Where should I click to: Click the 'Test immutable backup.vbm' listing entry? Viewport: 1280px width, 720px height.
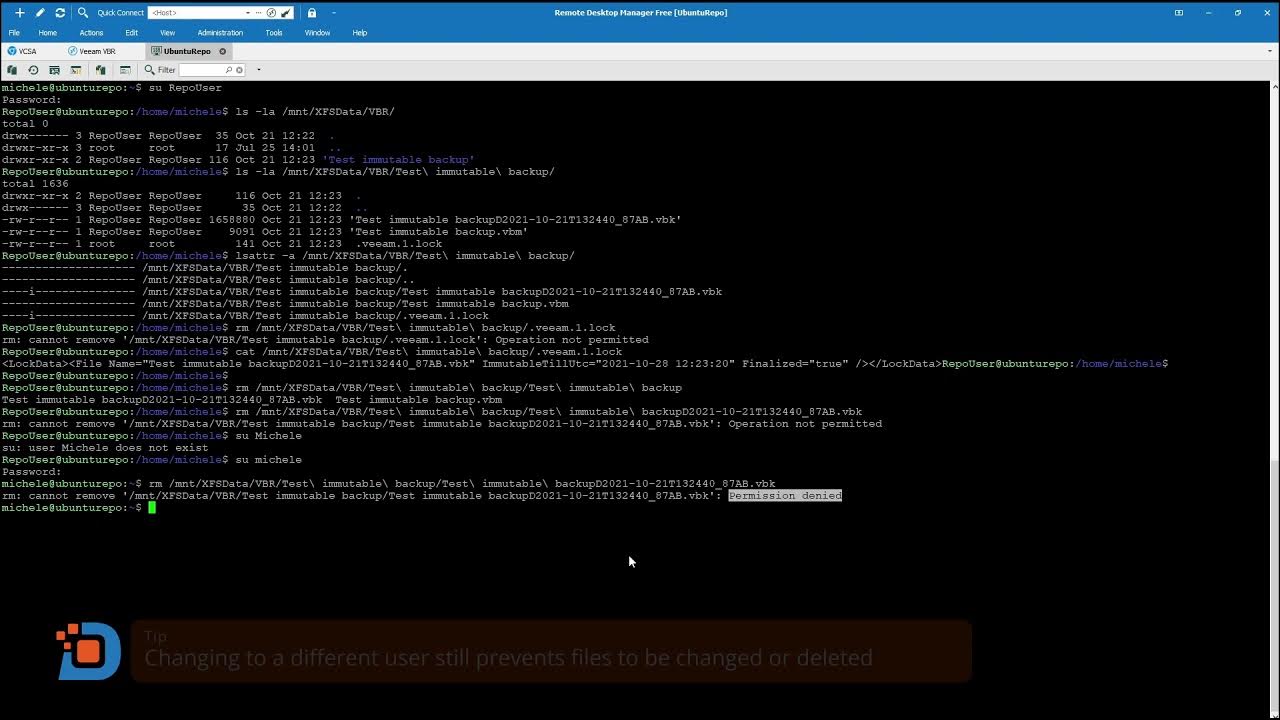(438, 232)
